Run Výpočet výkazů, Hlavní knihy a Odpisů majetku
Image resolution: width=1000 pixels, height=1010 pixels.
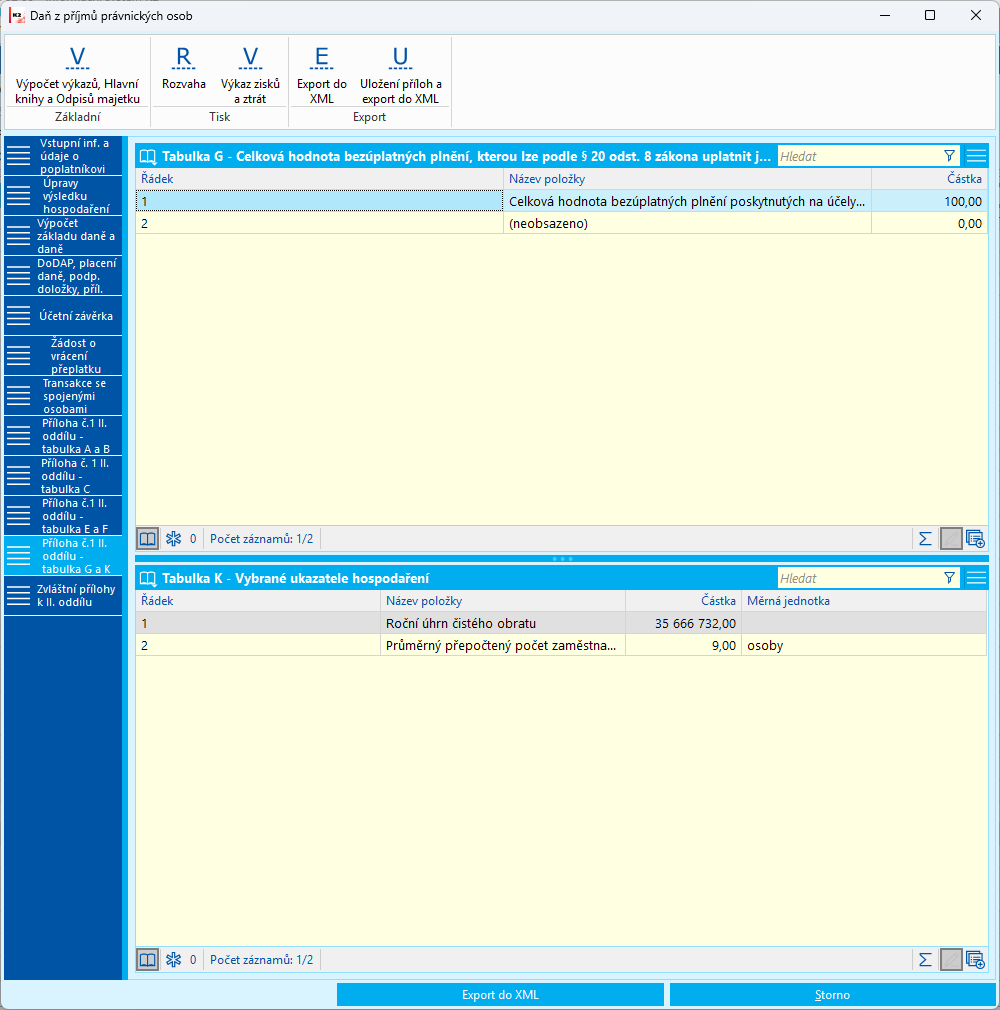(77, 76)
